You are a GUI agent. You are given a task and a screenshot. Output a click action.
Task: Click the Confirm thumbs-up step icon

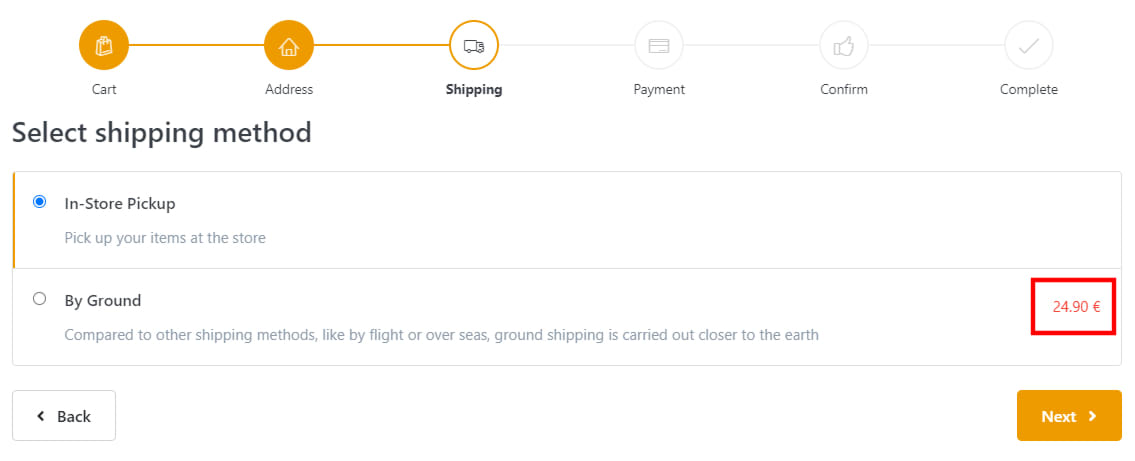pos(844,45)
